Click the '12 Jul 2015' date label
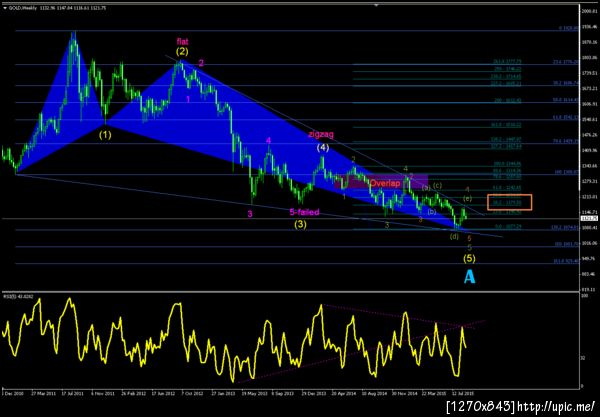Viewport: 600px width, 417px height. tap(463, 393)
